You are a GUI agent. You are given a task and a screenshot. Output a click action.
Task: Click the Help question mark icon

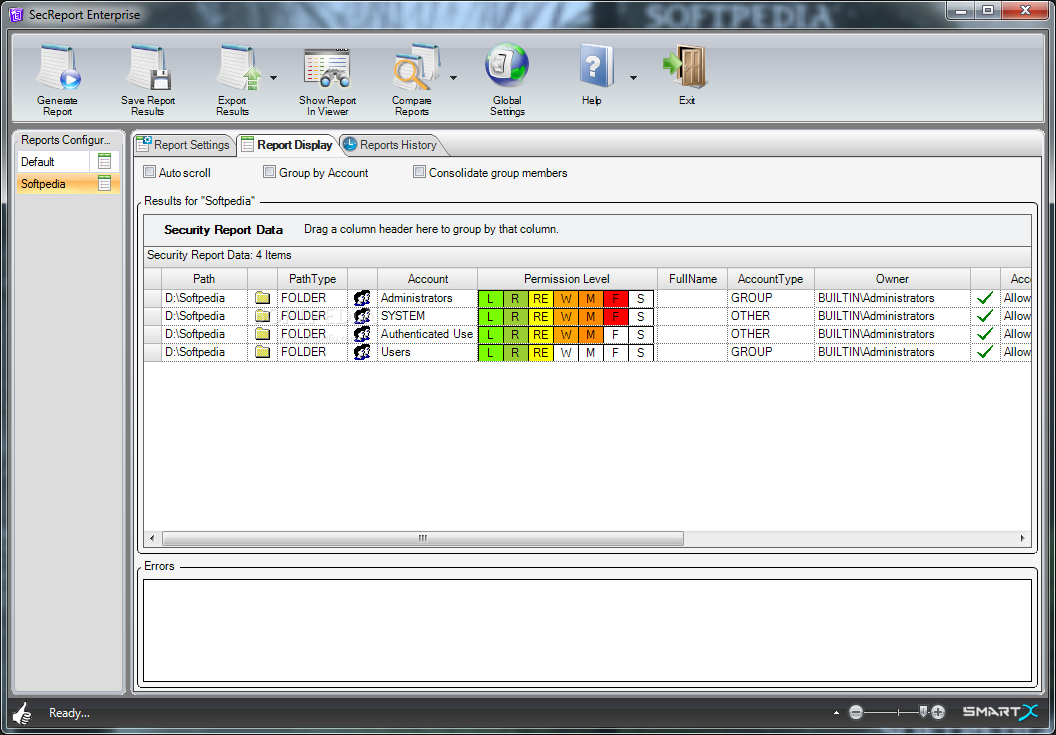pyautogui.click(x=595, y=66)
